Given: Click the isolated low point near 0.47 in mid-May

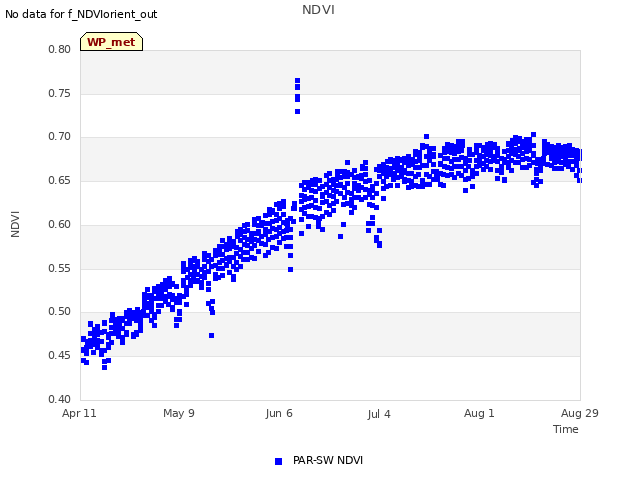Looking at the screenshot, I should 211,336.
